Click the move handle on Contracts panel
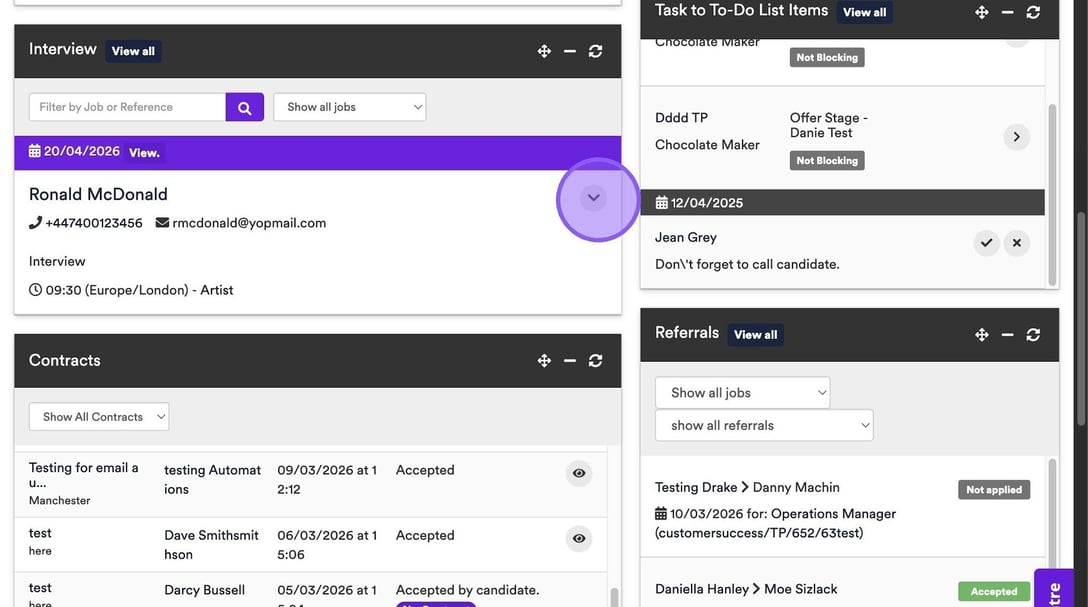Viewport: 1088px width, 607px height. [x=544, y=361]
